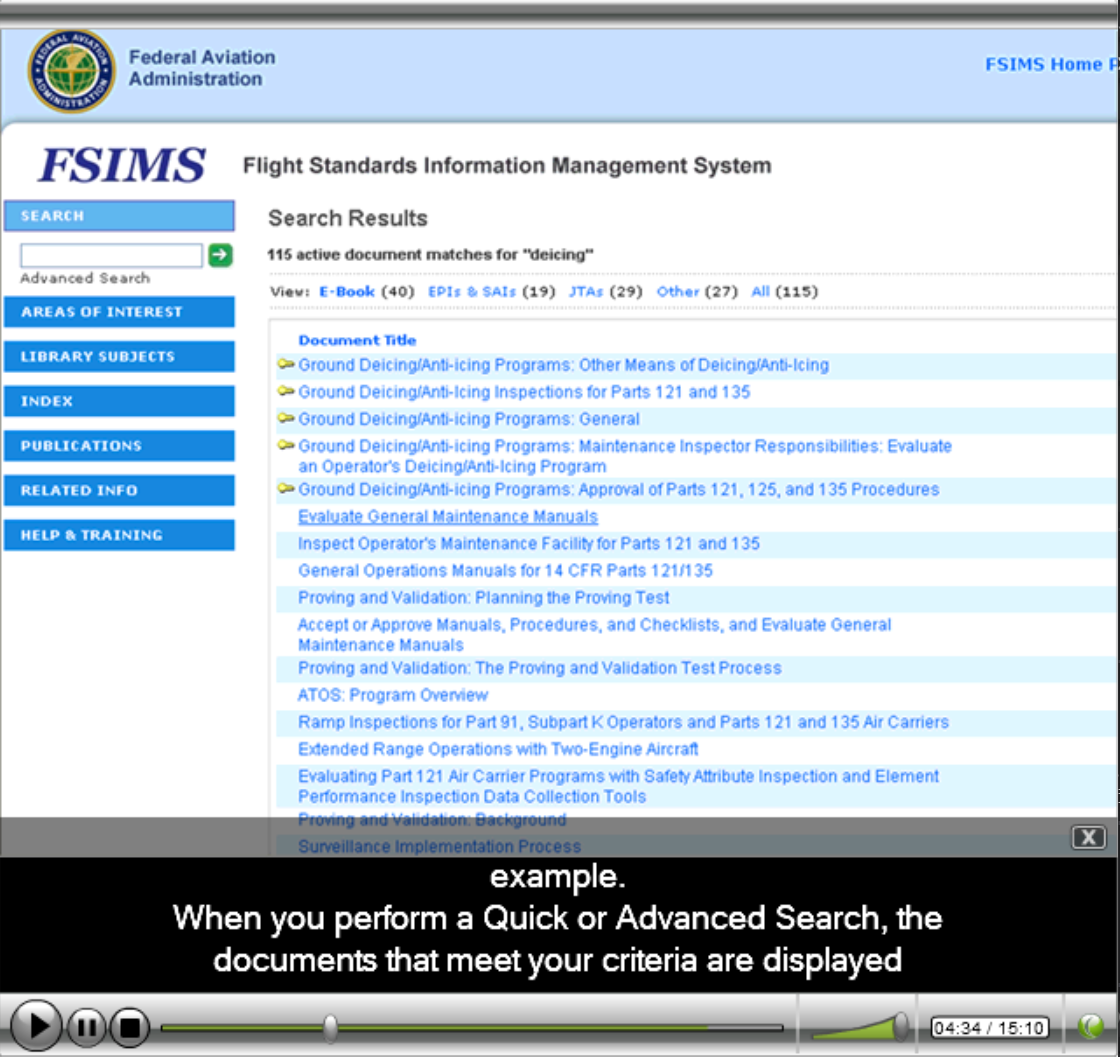
Task: Filter results by JTAs view
Action: (586, 291)
